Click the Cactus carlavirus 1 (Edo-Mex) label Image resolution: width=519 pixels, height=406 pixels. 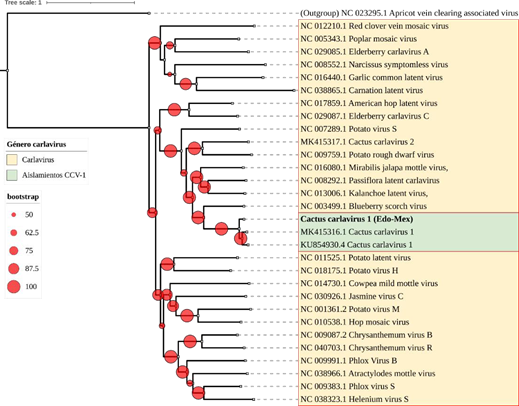[x=357, y=219]
